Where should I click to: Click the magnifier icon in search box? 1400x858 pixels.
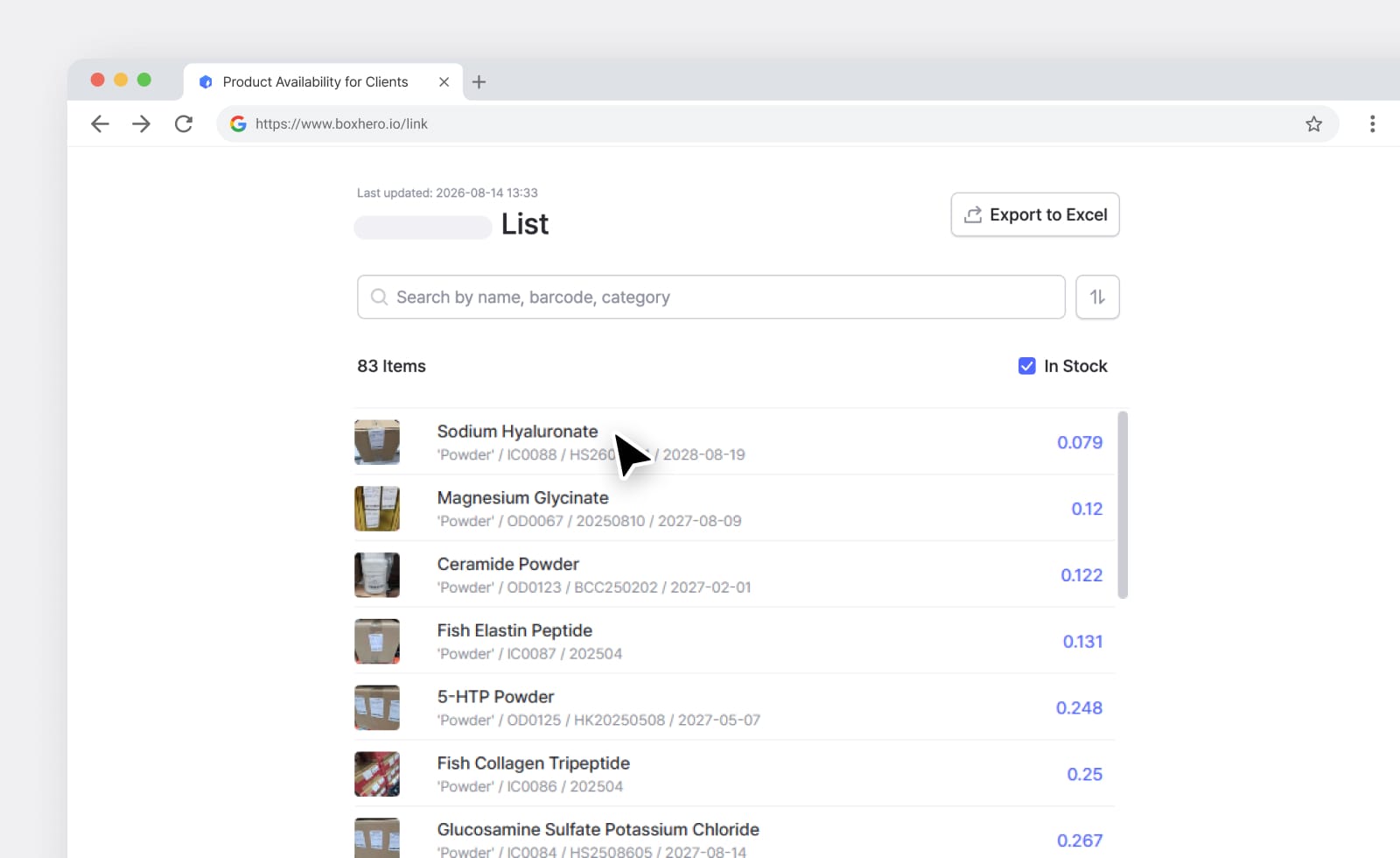coord(379,297)
